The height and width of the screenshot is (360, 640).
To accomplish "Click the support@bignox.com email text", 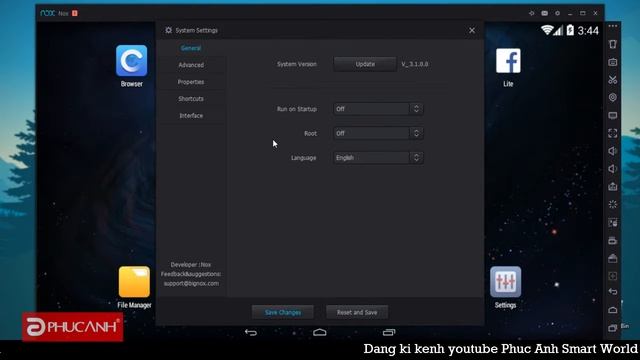I will 191,283.
